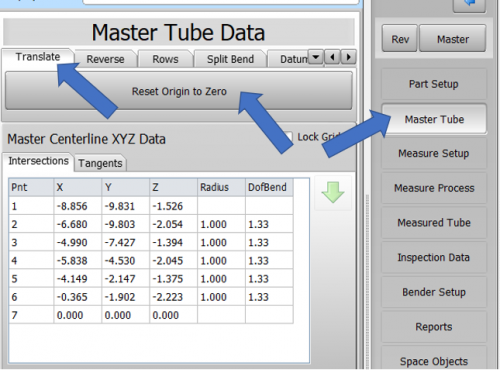Select X cell value -6.680
Viewport: 500px width, 370px height.
(78, 224)
